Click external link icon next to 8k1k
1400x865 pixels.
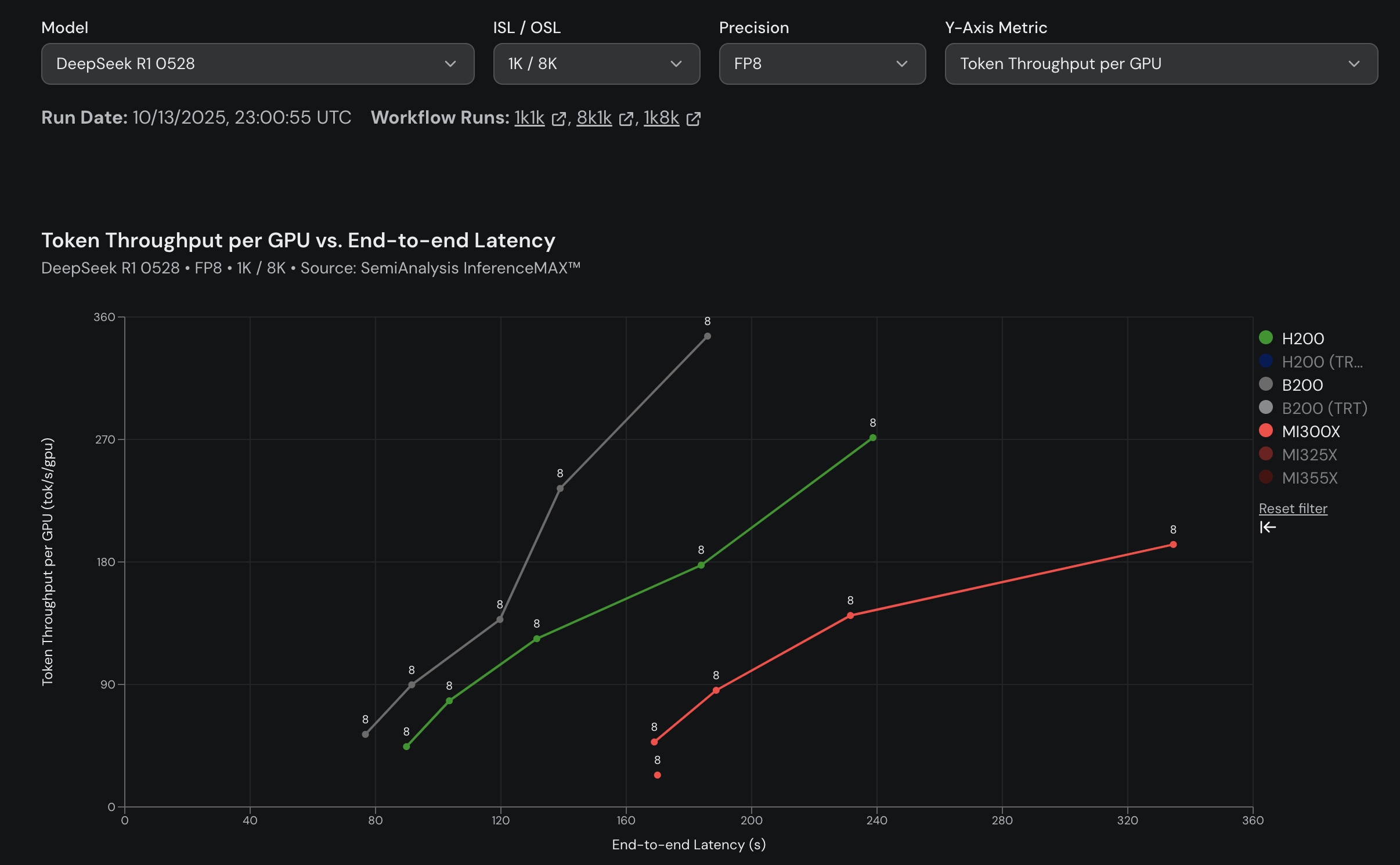pyautogui.click(x=626, y=119)
